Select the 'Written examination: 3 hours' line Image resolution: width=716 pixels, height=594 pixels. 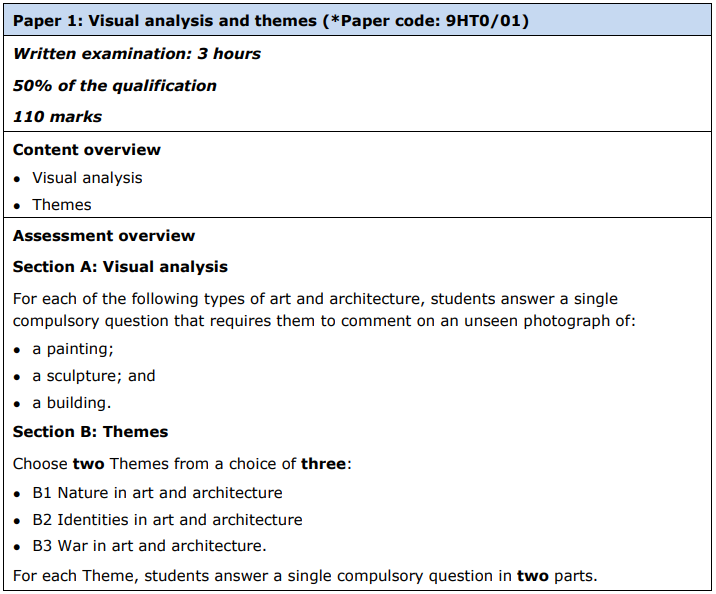137,54
